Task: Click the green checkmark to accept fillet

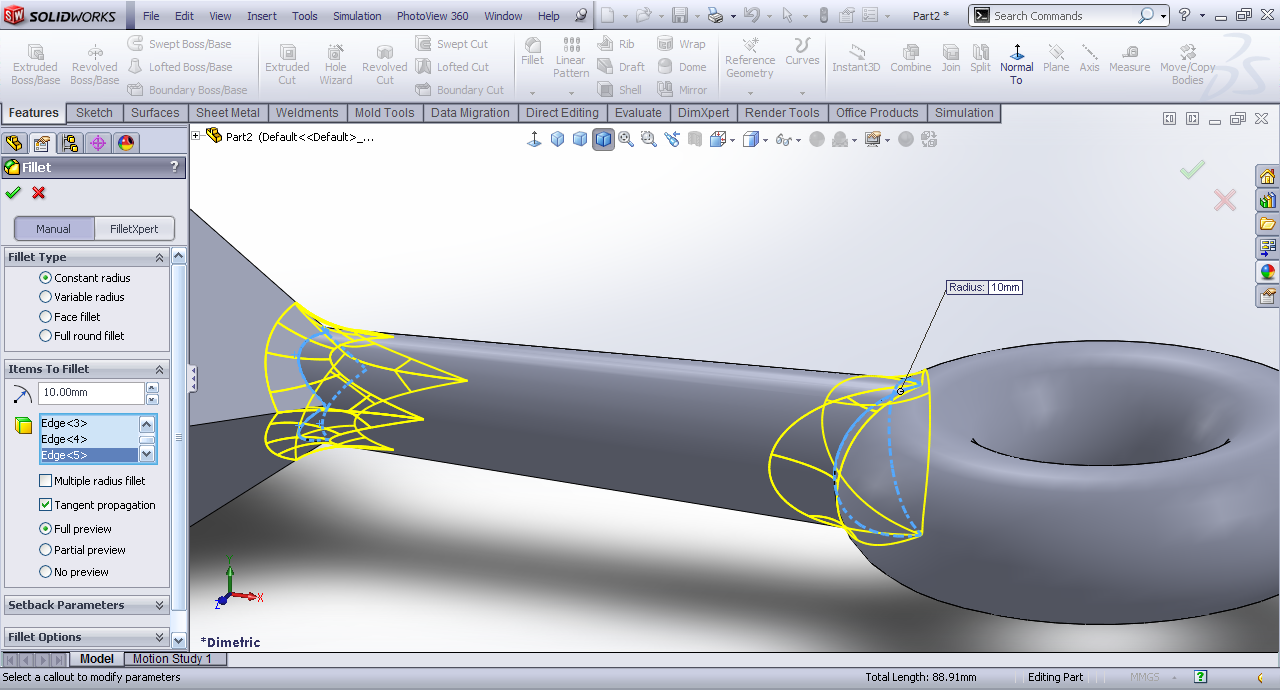Action: pos(13,193)
